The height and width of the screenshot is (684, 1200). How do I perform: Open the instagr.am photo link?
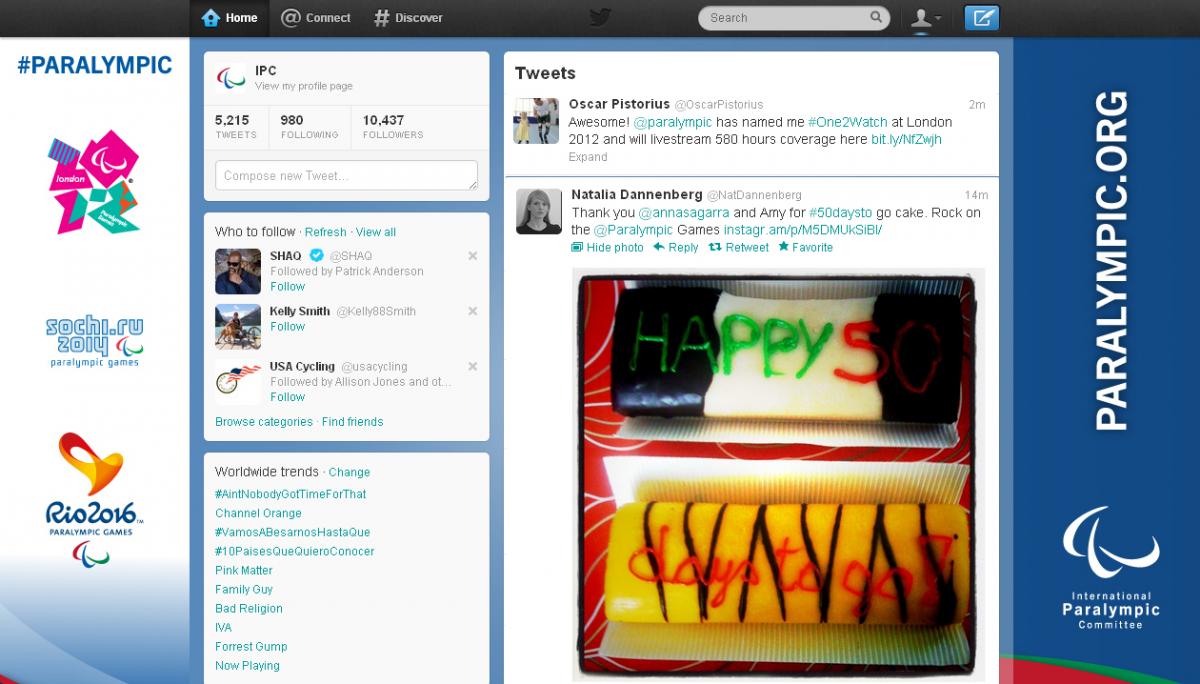click(803, 230)
